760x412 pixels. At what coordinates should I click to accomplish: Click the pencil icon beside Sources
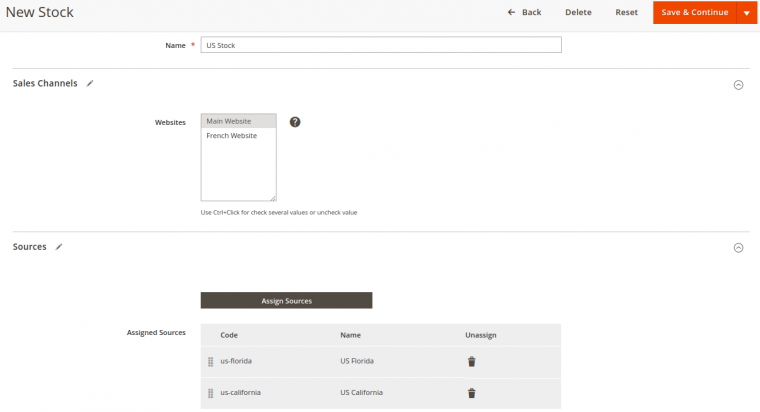tap(59, 246)
